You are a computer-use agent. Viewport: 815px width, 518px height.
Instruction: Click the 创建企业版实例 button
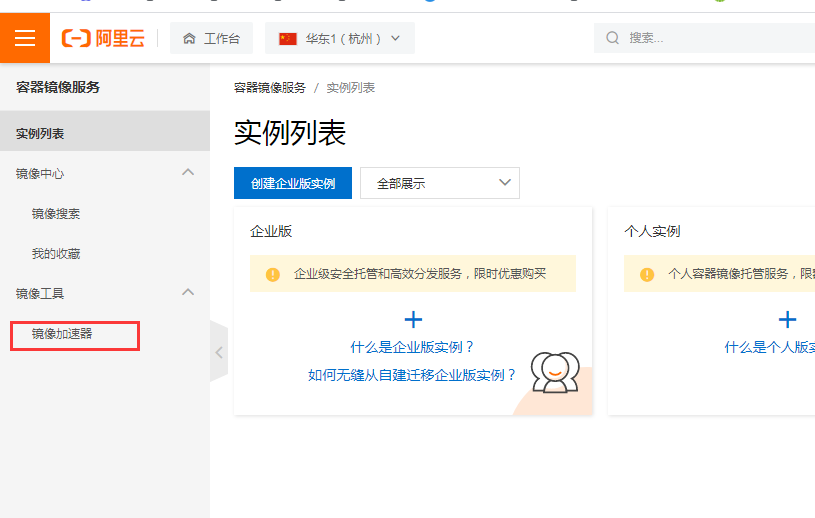coord(293,183)
